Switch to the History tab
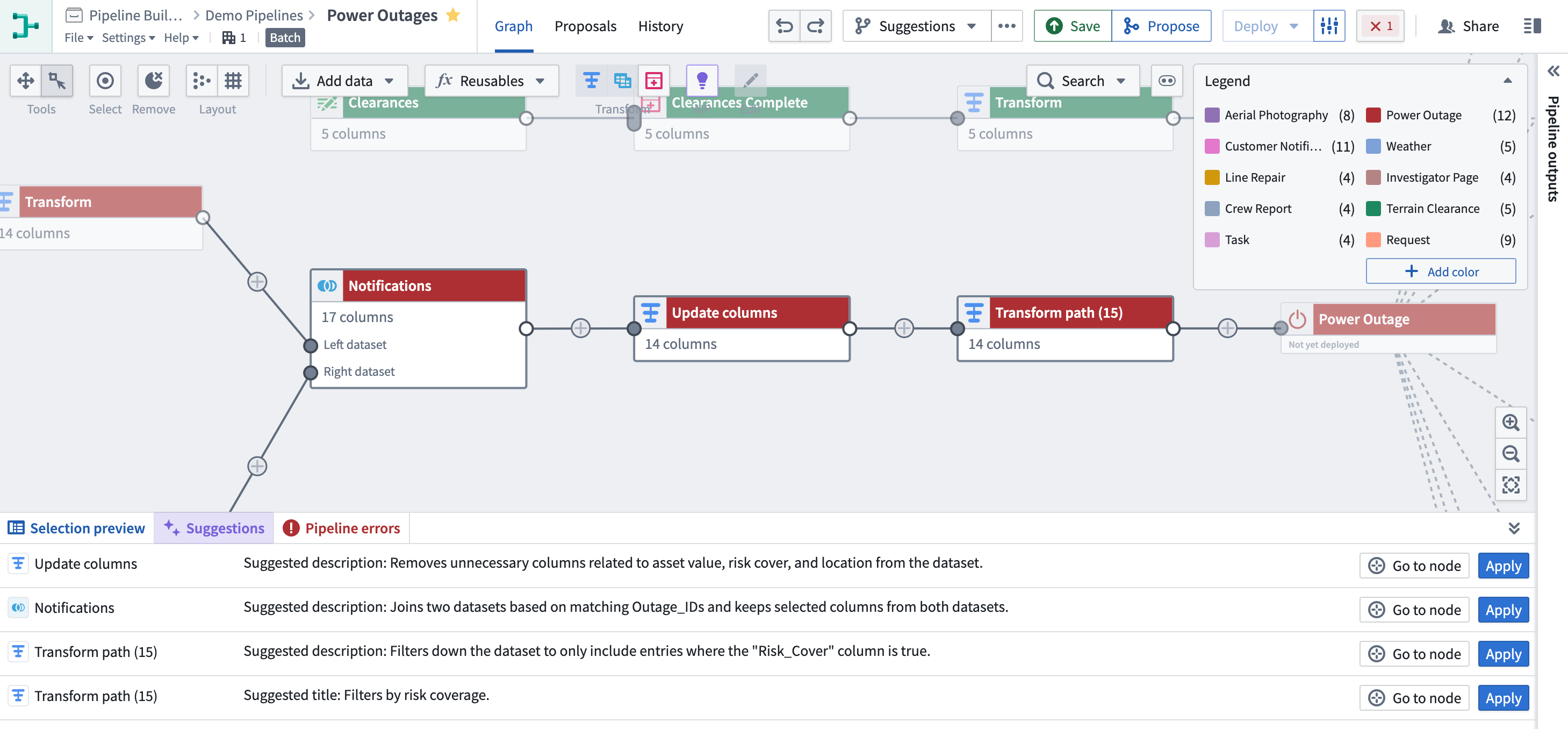This screenshot has height=729, width=1568. pyautogui.click(x=660, y=25)
